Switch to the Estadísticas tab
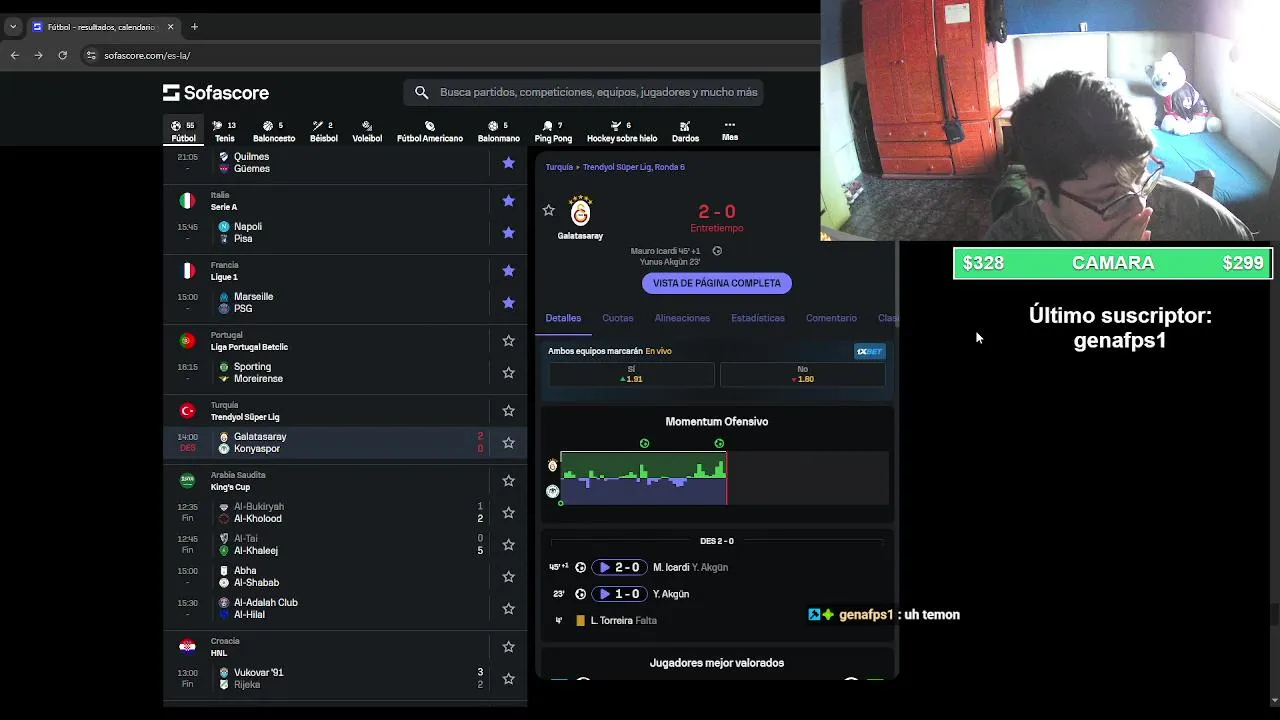 tap(758, 318)
